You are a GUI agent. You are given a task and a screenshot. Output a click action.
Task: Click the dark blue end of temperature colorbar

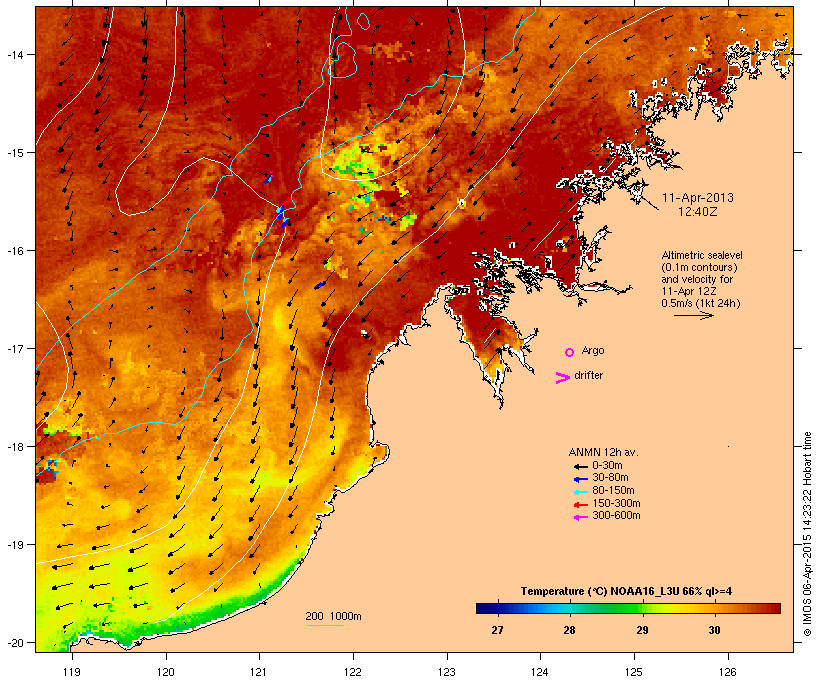tap(482, 608)
